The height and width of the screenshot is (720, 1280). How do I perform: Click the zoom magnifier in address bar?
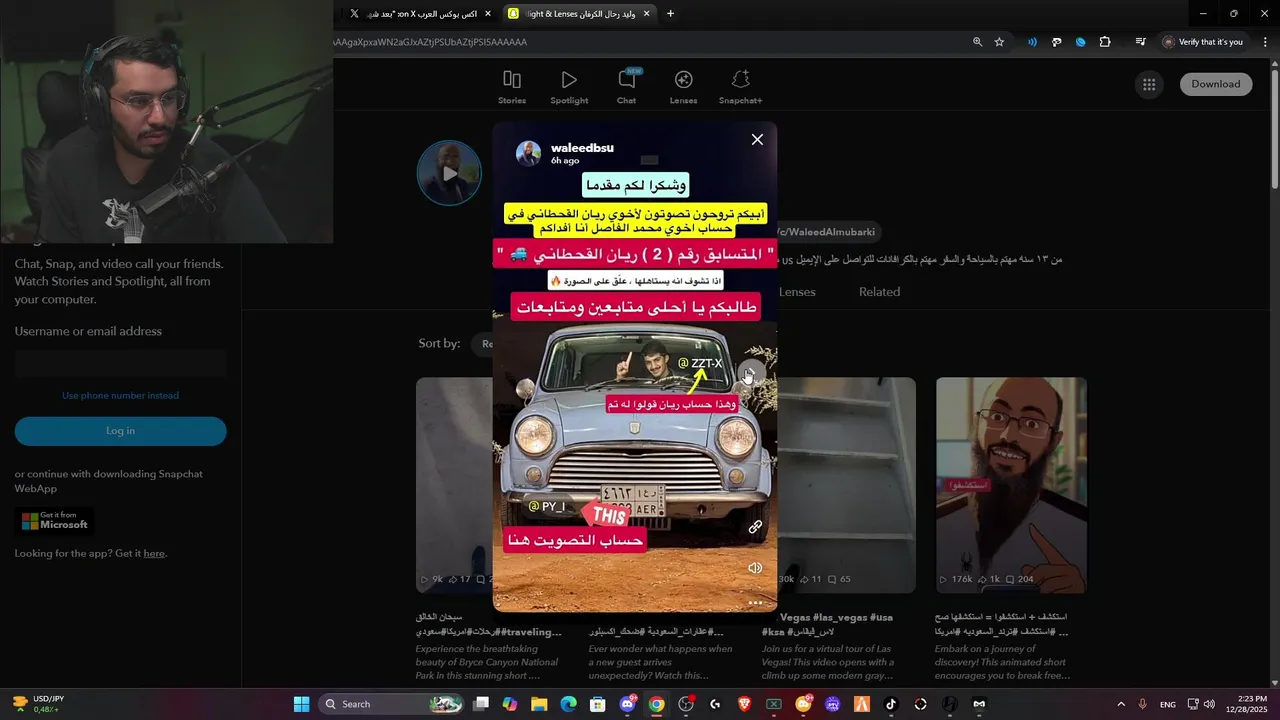coord(977,42)
